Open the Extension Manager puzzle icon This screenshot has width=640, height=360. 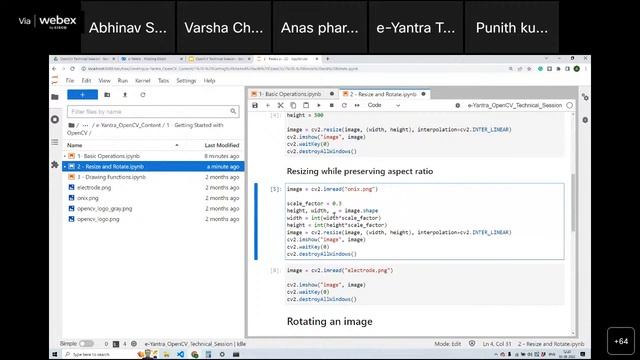pyautogui.click(x=55, y=164)
